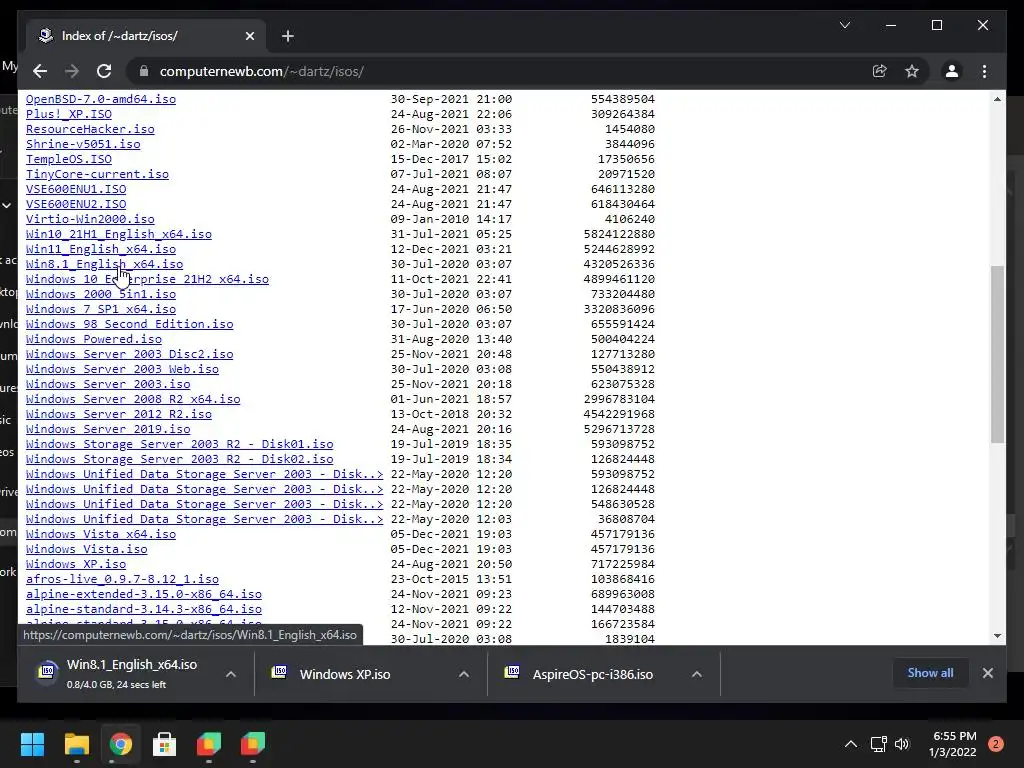Open notifications badge showing 2
Viewport: 1024px width, 768px height.
[x=995, y=744]
